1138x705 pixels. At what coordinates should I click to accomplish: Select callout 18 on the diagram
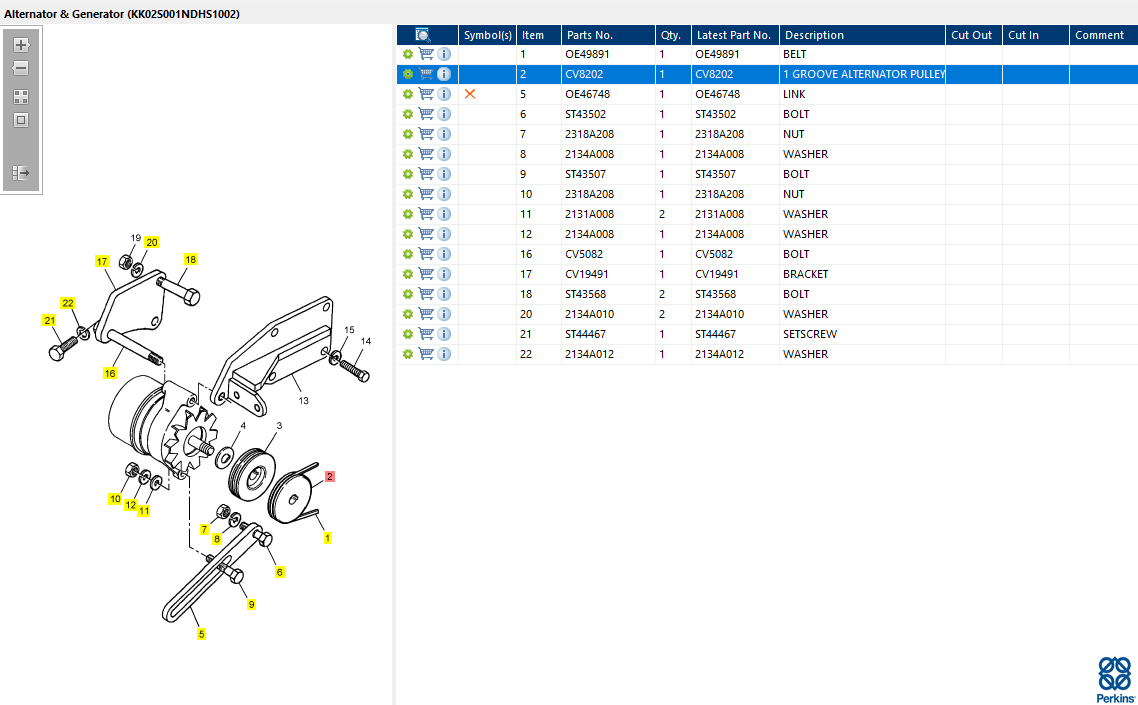[x=190, y=259]
